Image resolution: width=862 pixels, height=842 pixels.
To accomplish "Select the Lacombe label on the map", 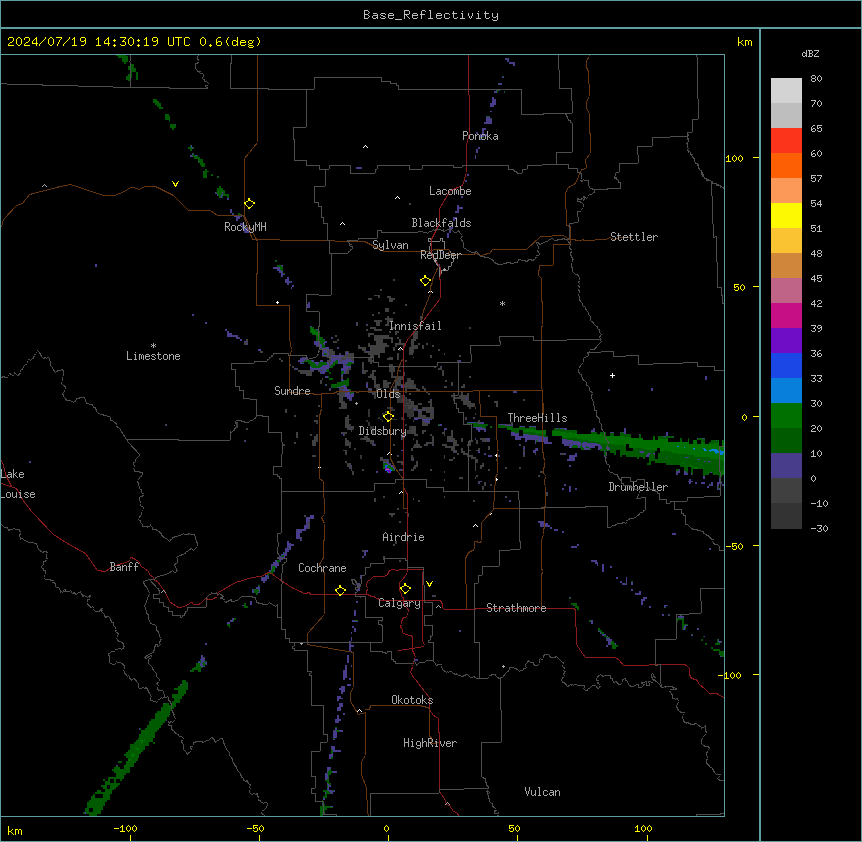I will 450,191.
